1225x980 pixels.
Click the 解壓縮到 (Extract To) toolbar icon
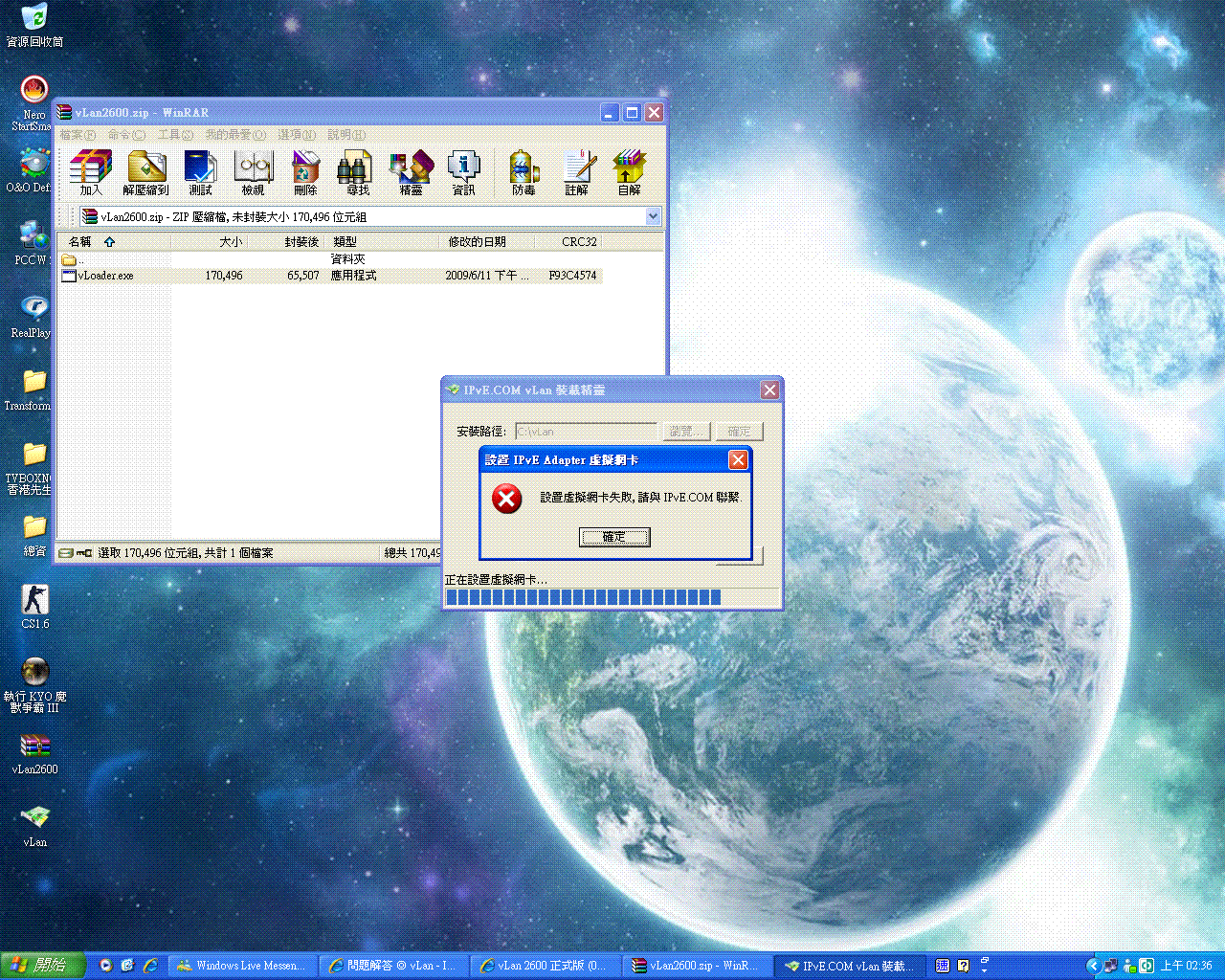tap(145, 172)
